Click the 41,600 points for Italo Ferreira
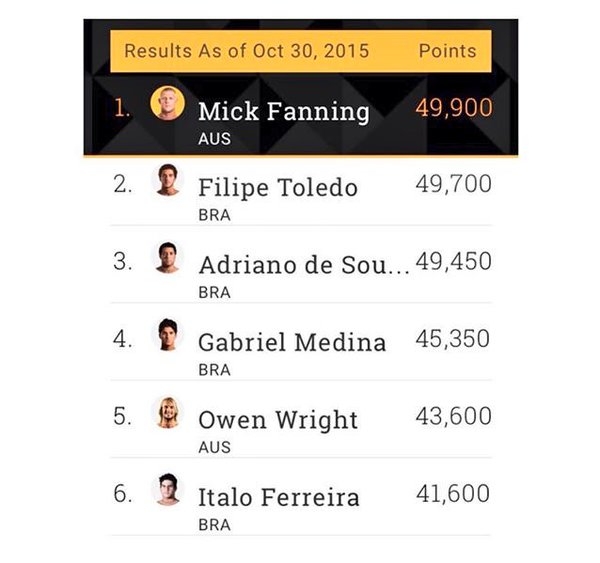Image resolution: width=600 pixels, height=563 pixels. click(x=453, y=493)
